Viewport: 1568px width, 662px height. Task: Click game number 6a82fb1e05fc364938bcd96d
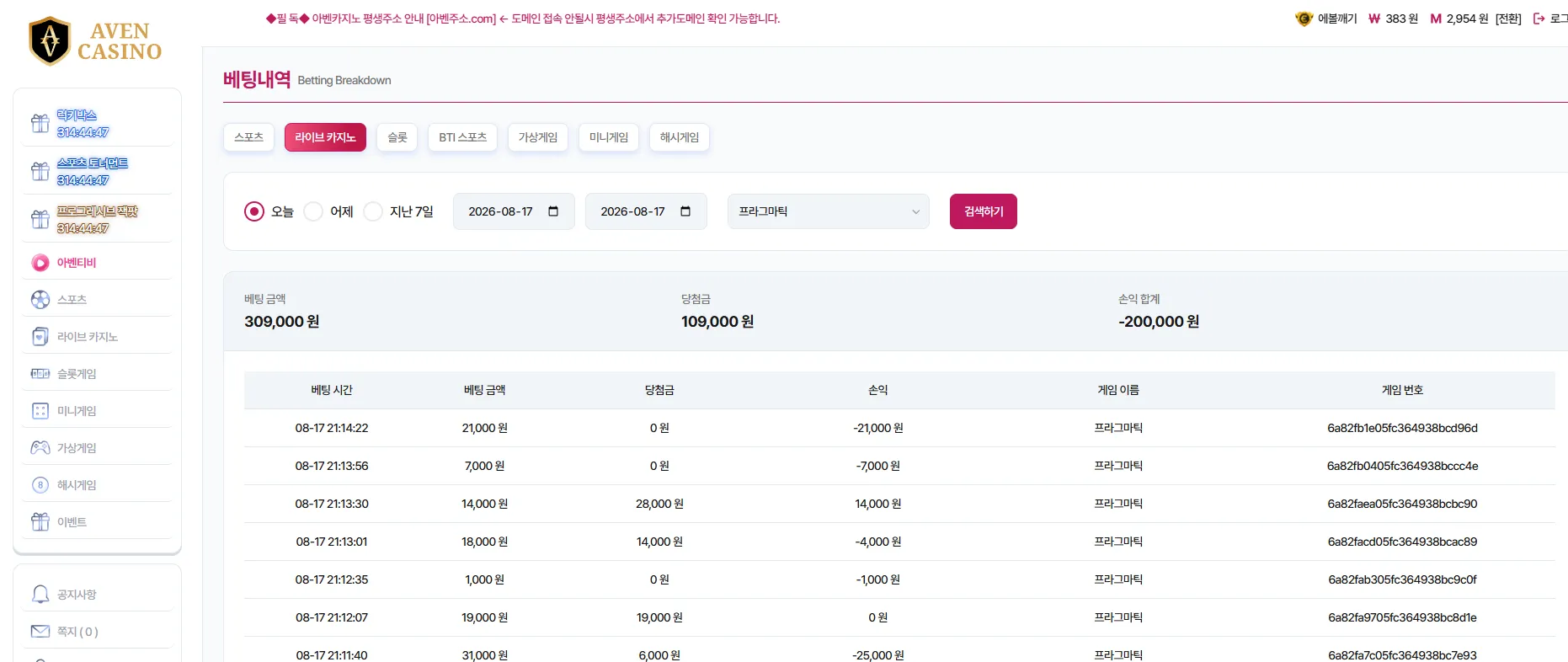pyautogui.click(x=1402, y=428)
